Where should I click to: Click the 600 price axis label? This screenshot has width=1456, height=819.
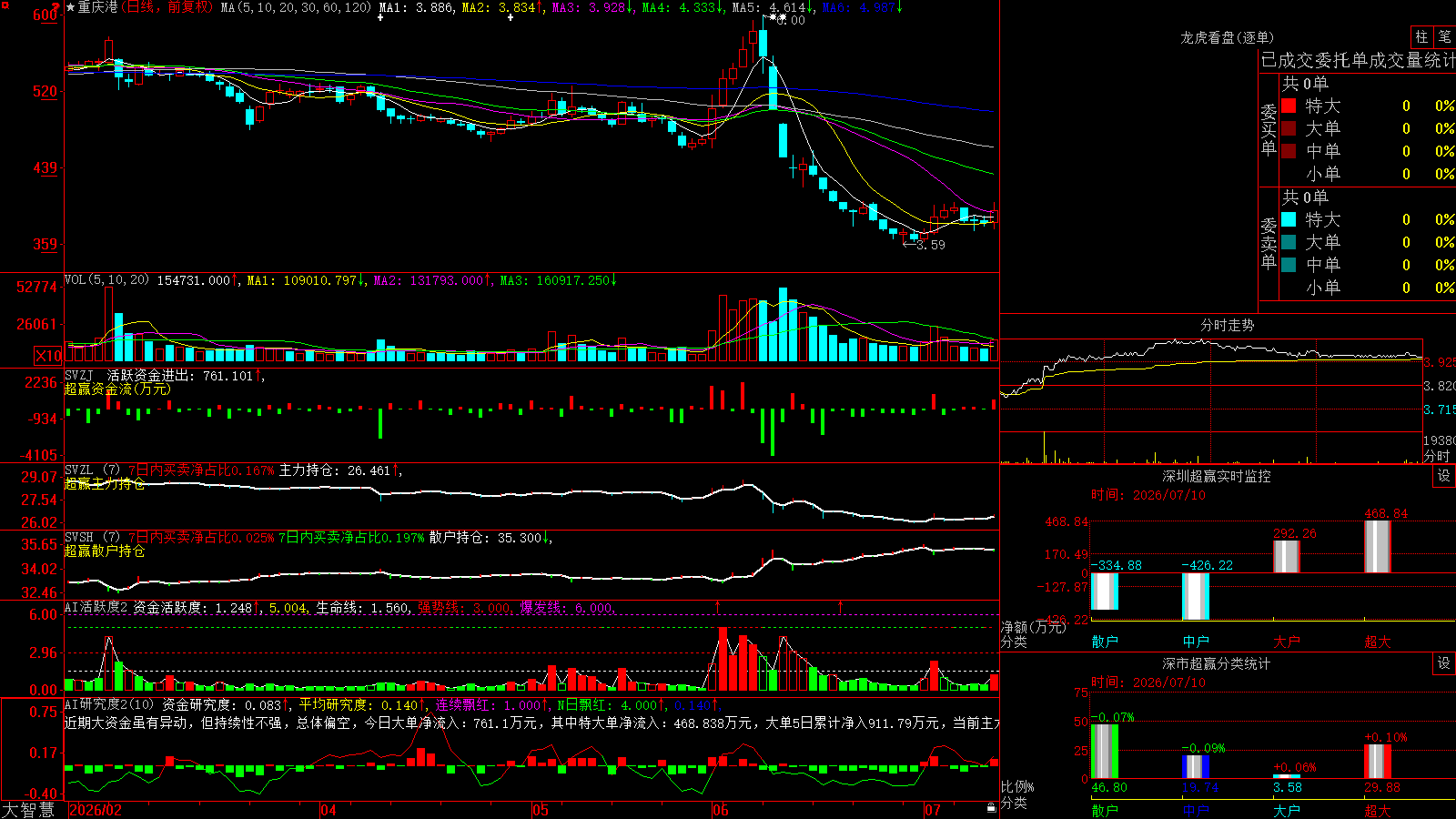pos(45,15)
